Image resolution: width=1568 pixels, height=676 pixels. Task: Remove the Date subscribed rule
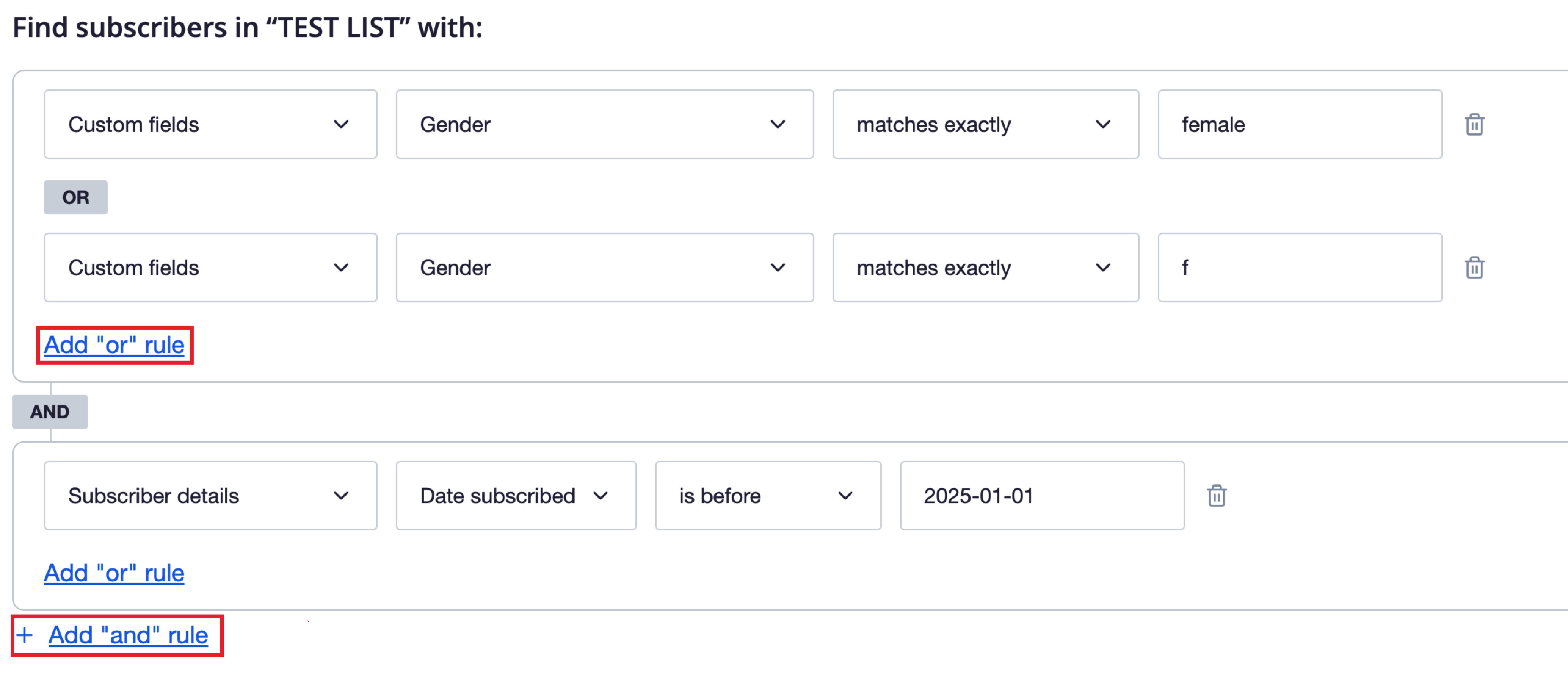(1217, 495)
